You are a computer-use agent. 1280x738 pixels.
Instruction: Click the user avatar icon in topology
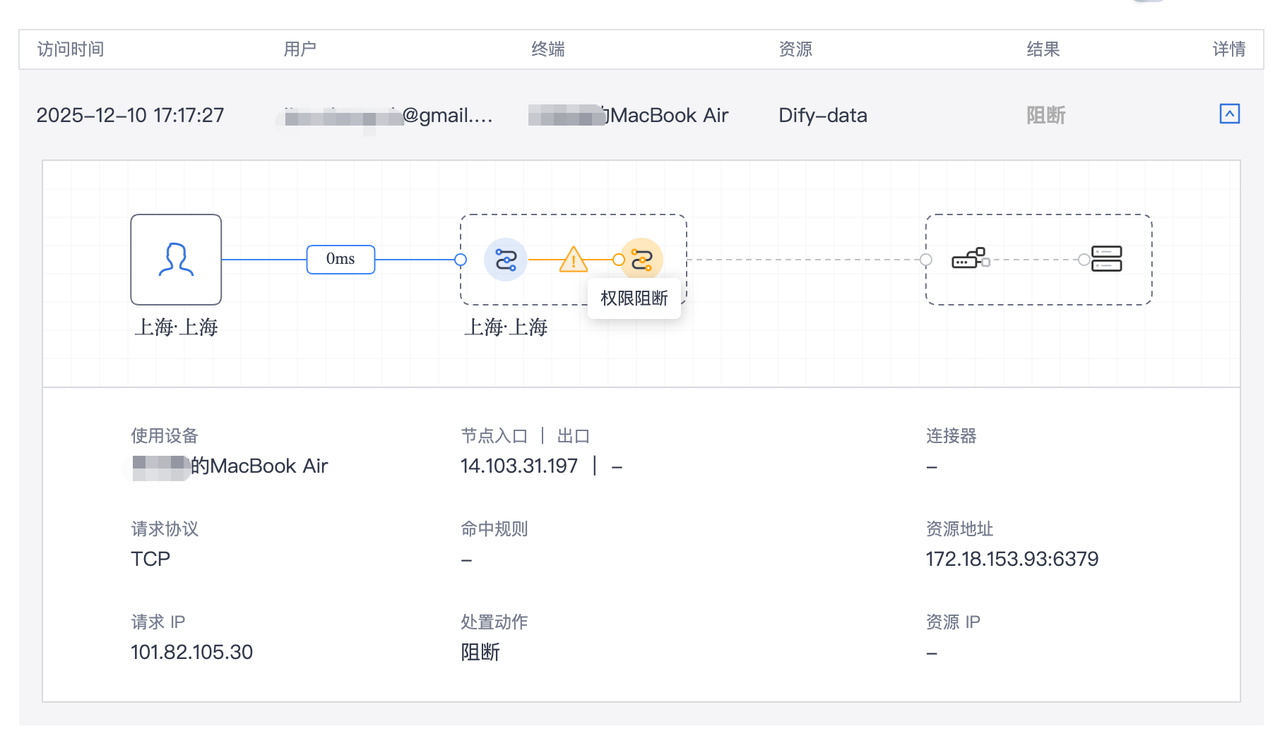(176, 259)
